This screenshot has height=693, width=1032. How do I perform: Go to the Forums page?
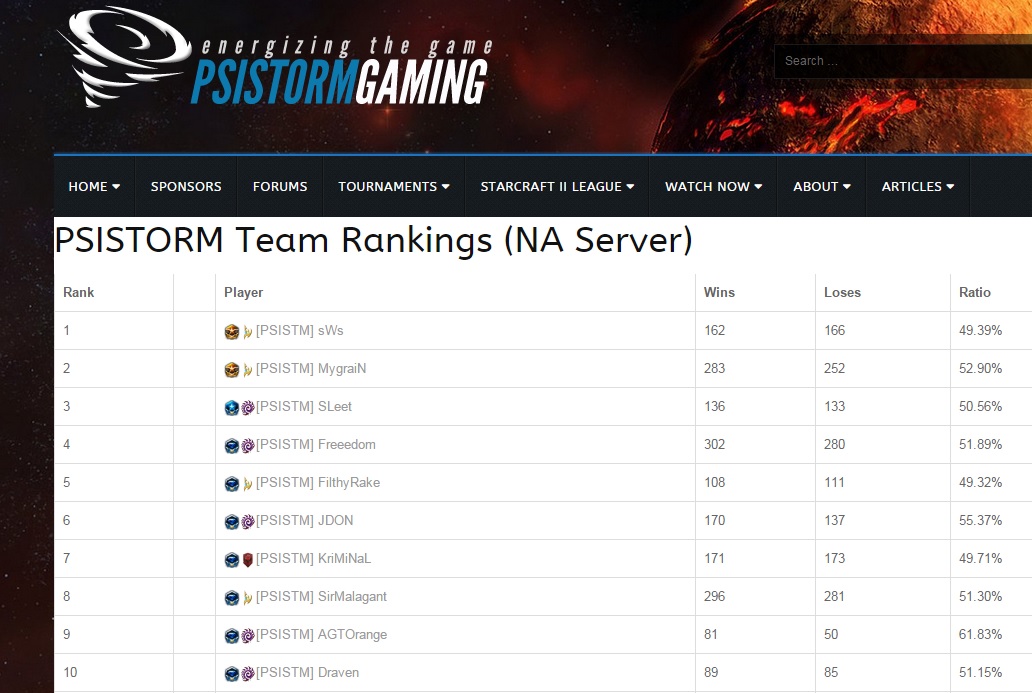pos(280,186)
